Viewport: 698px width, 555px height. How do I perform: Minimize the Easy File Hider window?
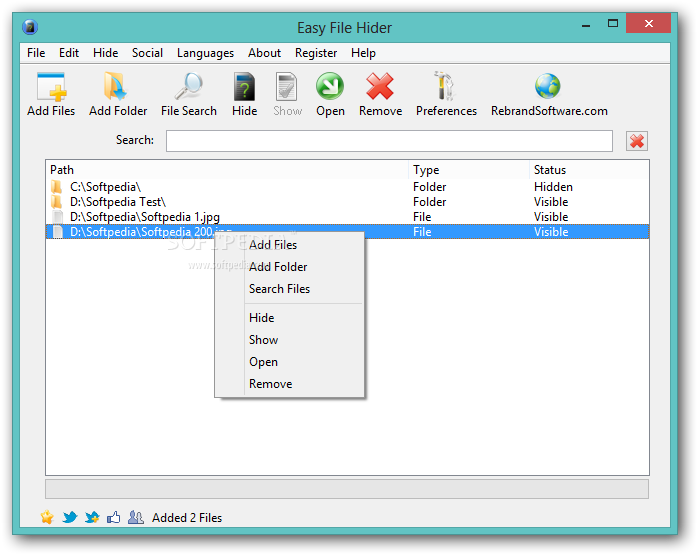(x=586, y=24)
